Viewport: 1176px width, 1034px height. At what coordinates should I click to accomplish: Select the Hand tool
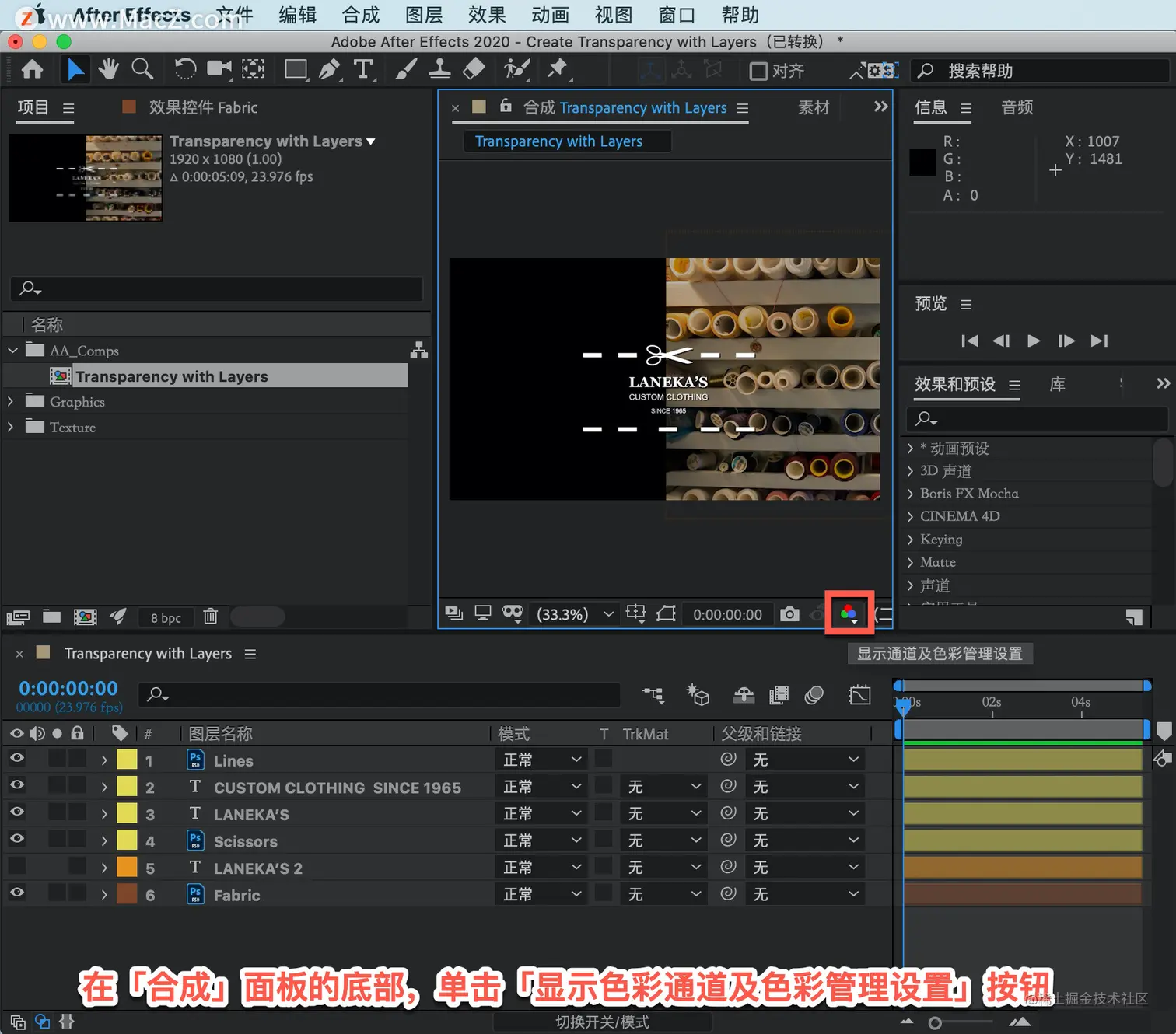click(x=108, y=70)
